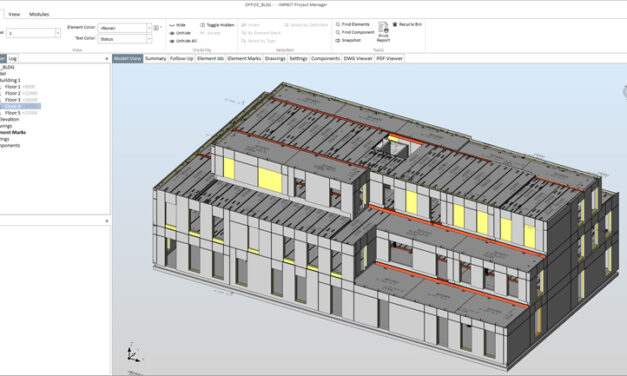Viewport: 627px width, 376px height.
Task: Open the dropdown with value 1
Action: [x=34, y=33]
